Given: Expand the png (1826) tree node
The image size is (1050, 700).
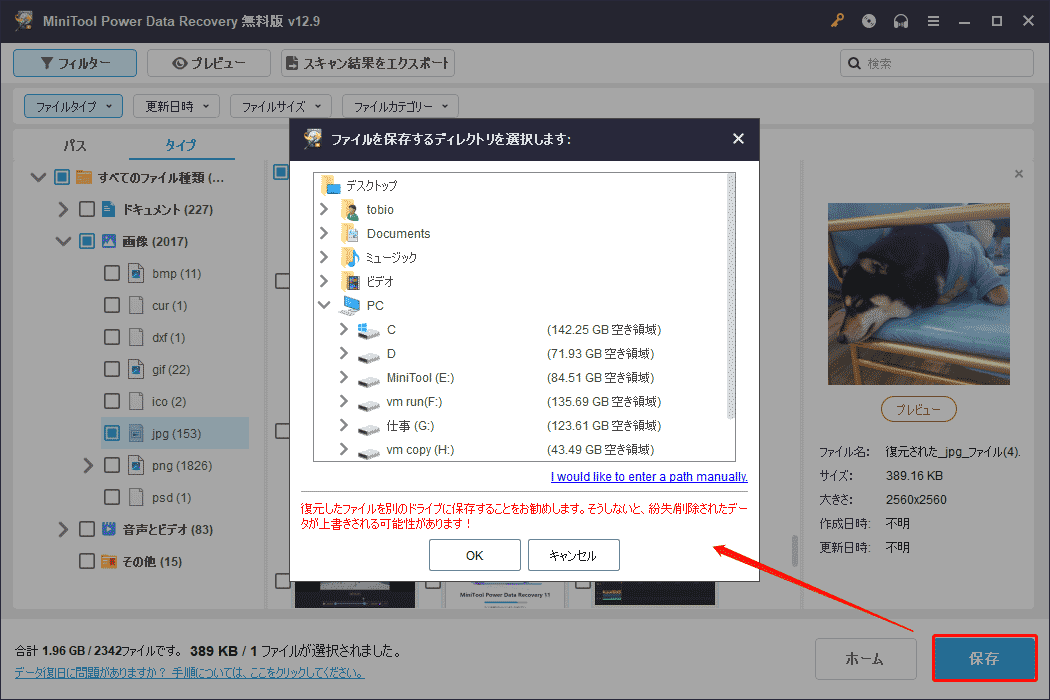Looking at the screenshot, I should point(88,466).
